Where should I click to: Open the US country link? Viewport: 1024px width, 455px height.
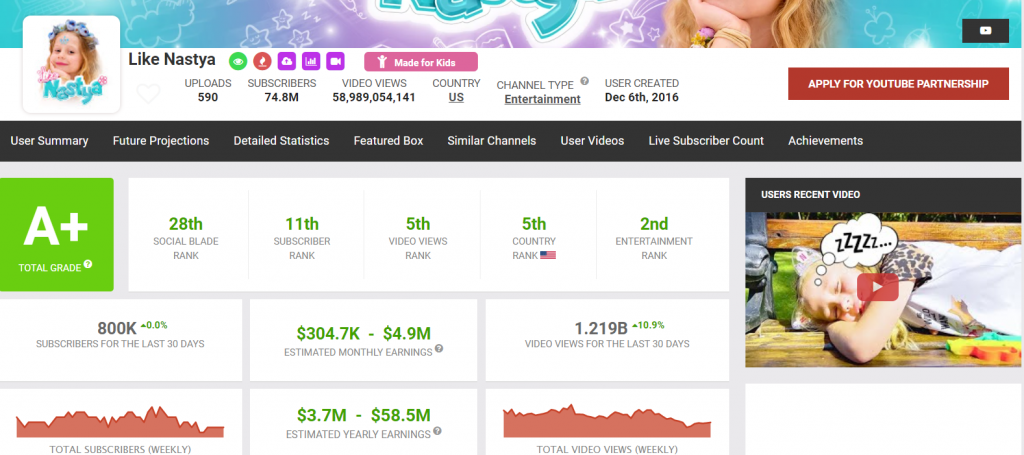pyautogui.click(x=456, y=98)
